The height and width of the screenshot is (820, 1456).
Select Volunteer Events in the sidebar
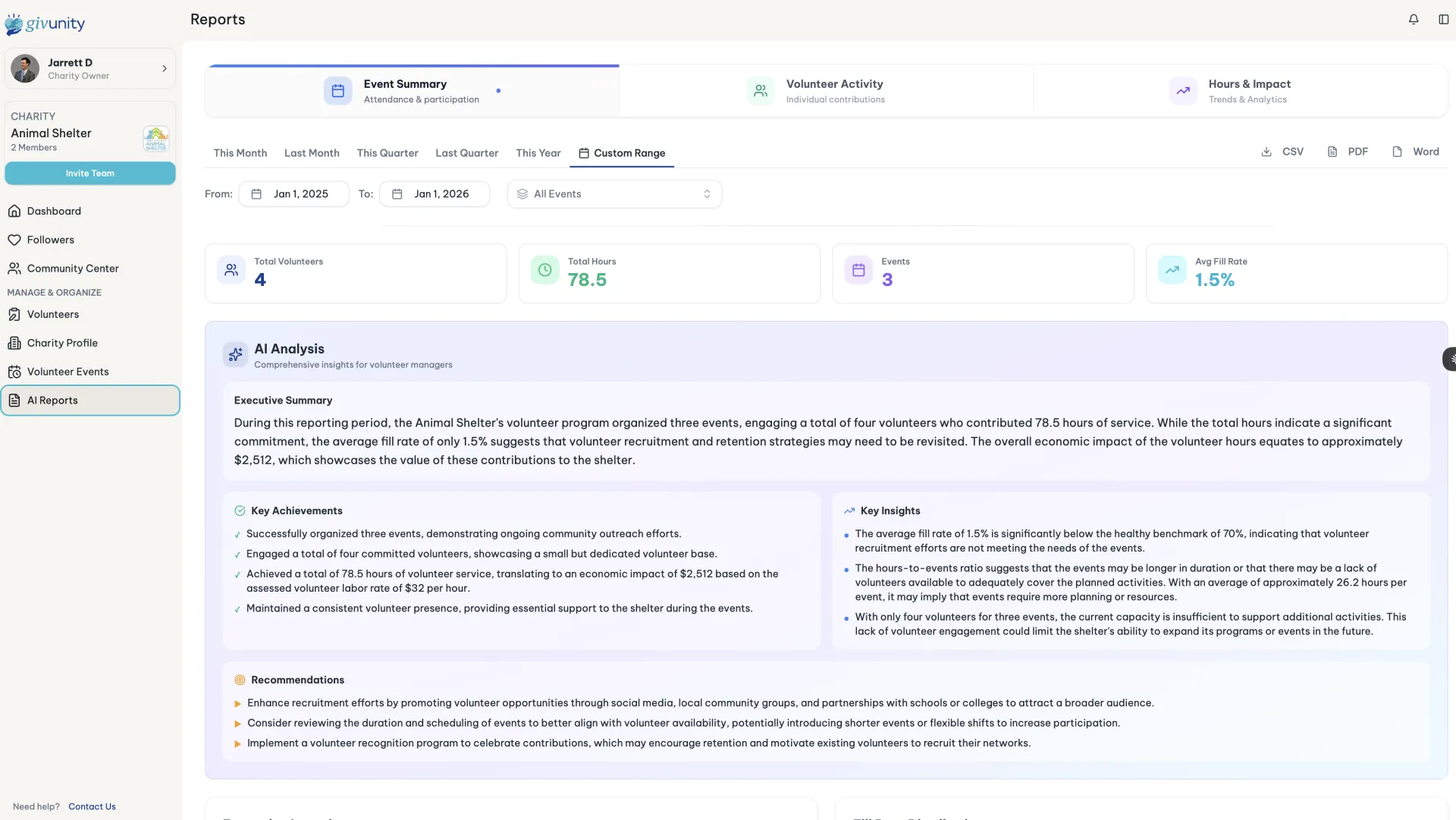tap(67, 371)
